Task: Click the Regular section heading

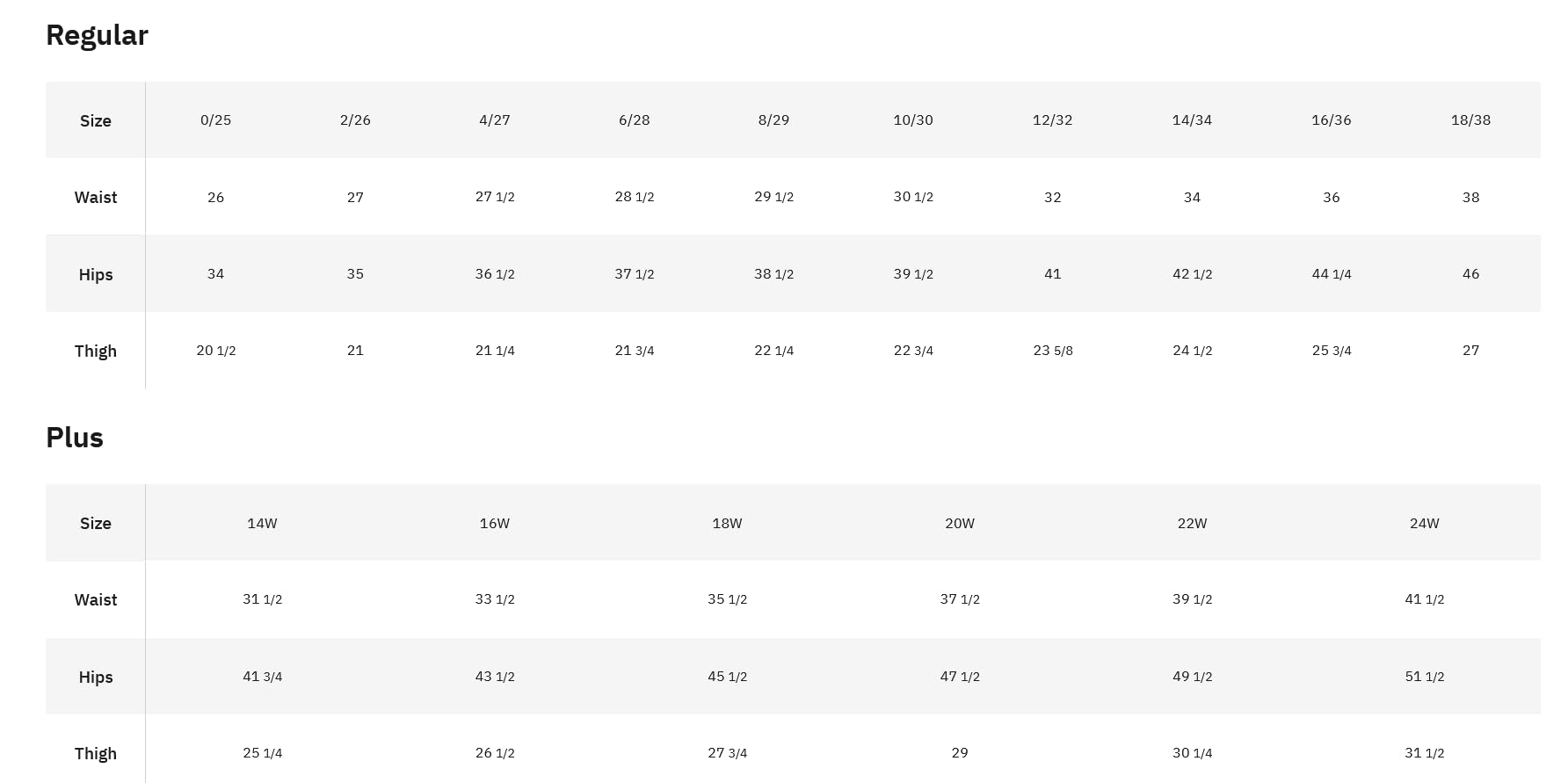Action: click(x=97, y=35)
